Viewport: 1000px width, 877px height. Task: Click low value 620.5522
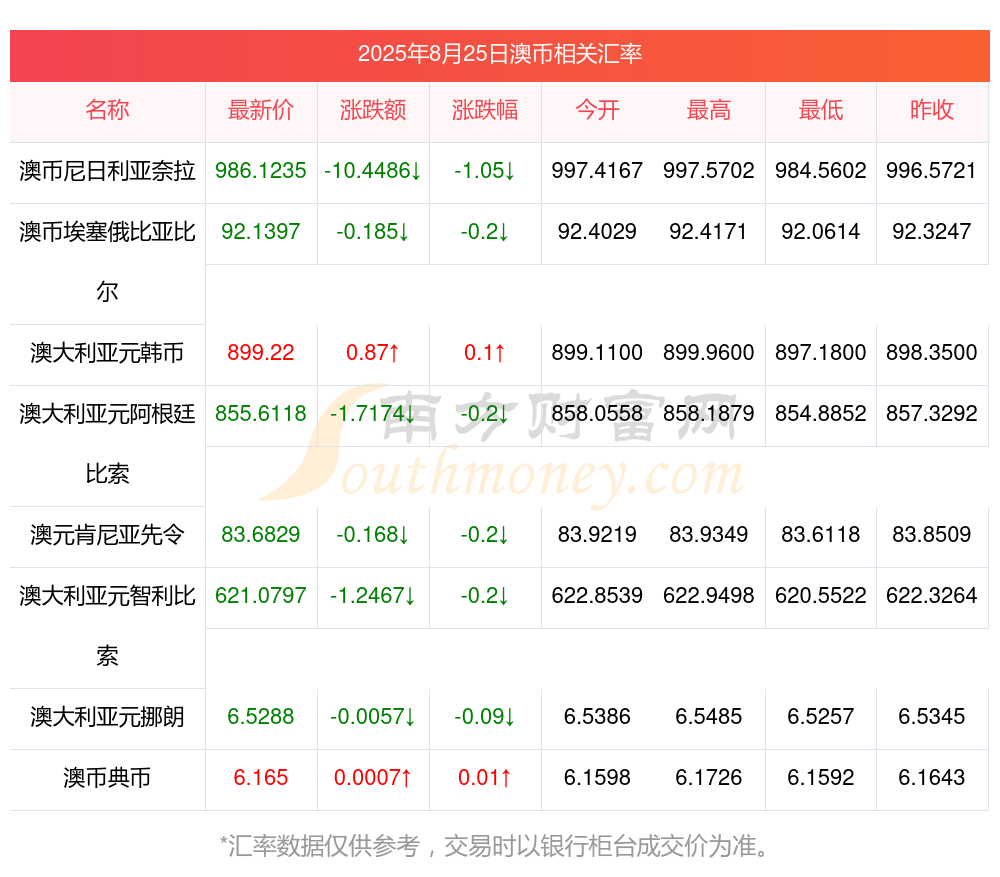[821, 596]
